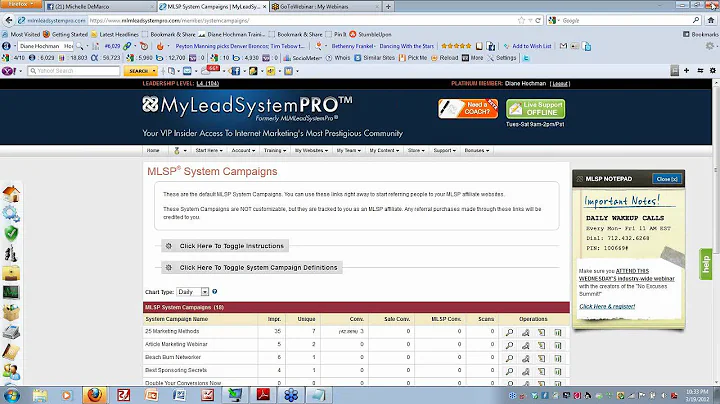Open Adobe Reader from the taskbar
This screenshot has width=720, height=404.
pos(263,395)
